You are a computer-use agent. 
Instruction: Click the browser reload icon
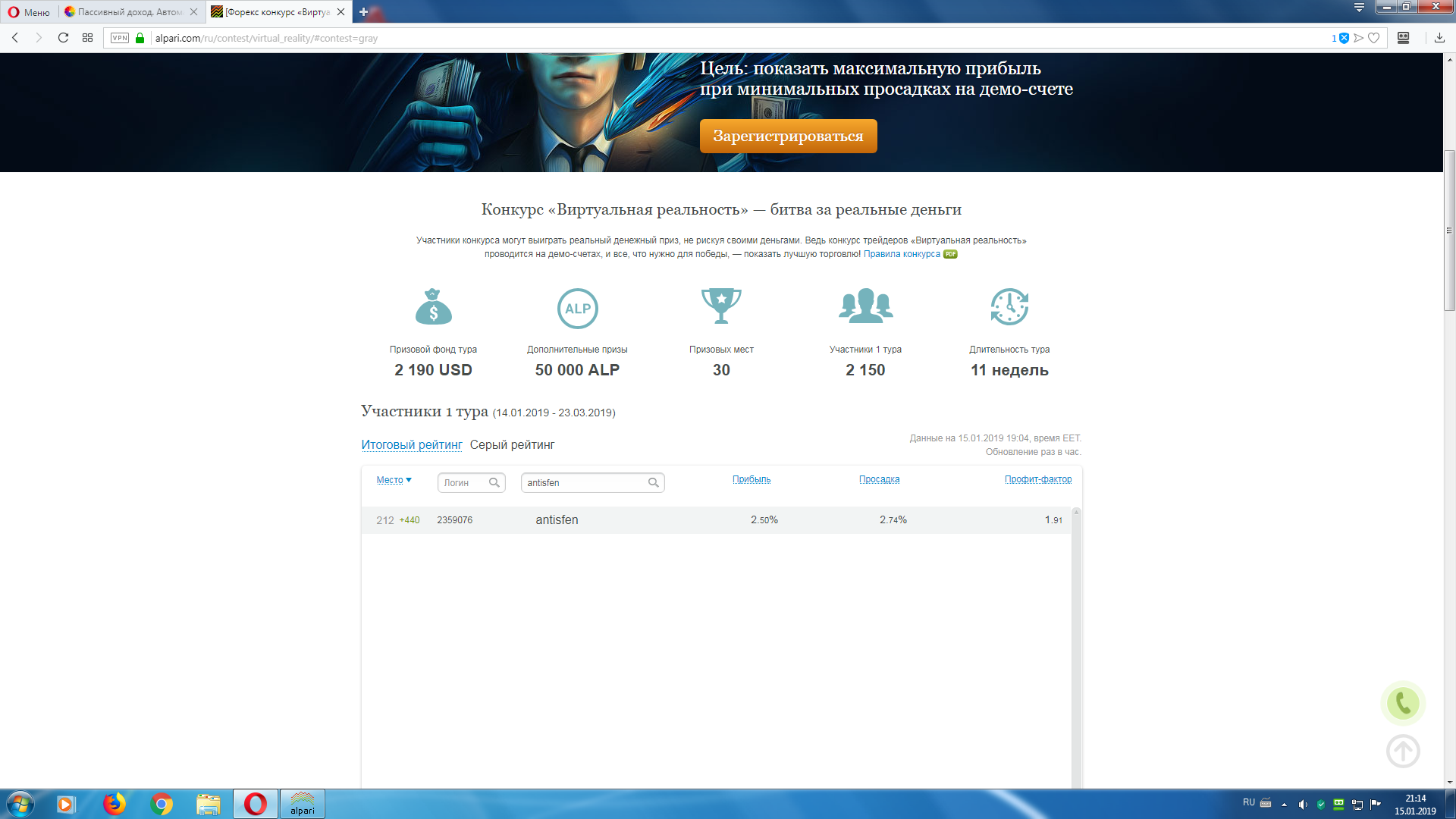(64, 38)
